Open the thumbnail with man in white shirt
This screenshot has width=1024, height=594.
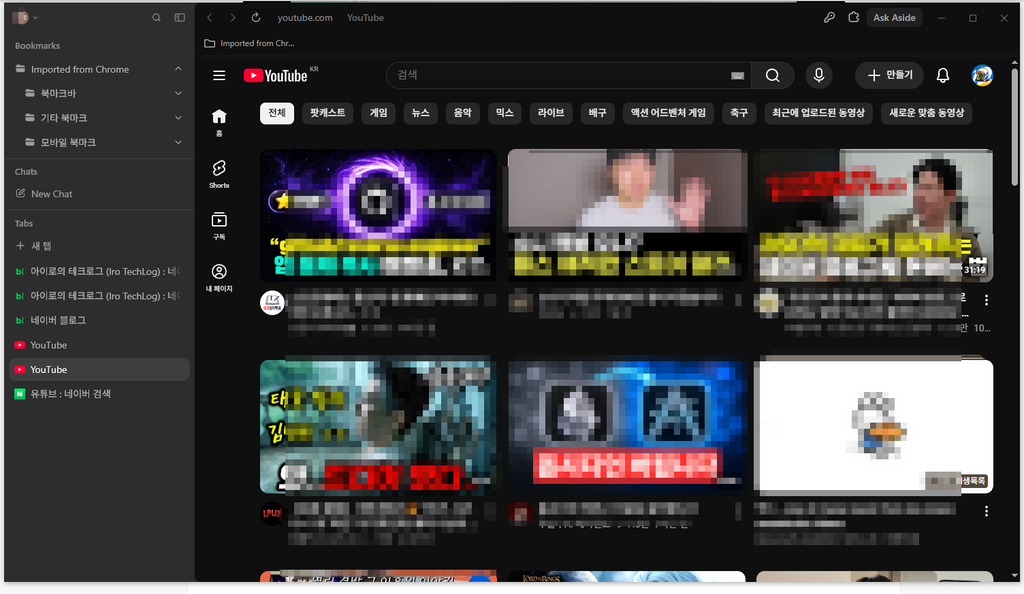click(627, 215)
